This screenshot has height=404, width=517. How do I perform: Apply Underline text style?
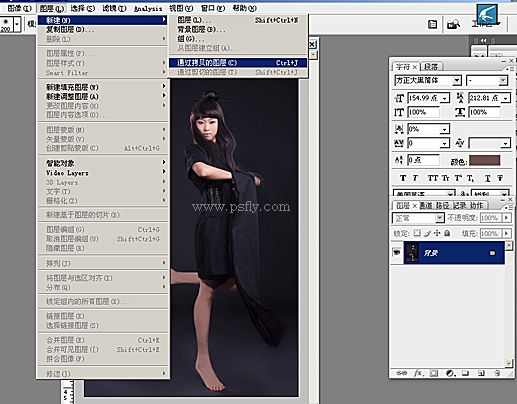pos(488,178)
